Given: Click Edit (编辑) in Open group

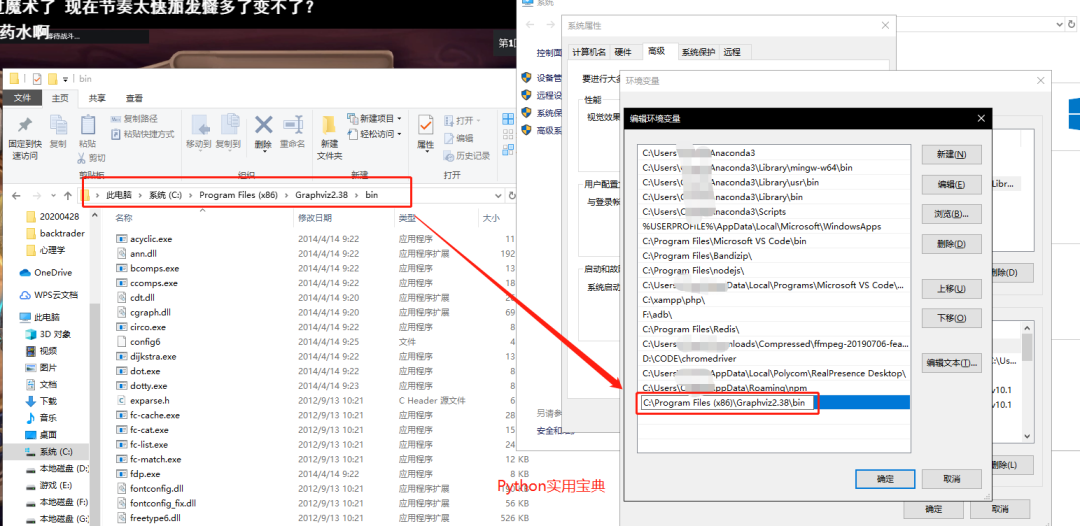Looking at the screenshot, I should (x=459, y=138).
